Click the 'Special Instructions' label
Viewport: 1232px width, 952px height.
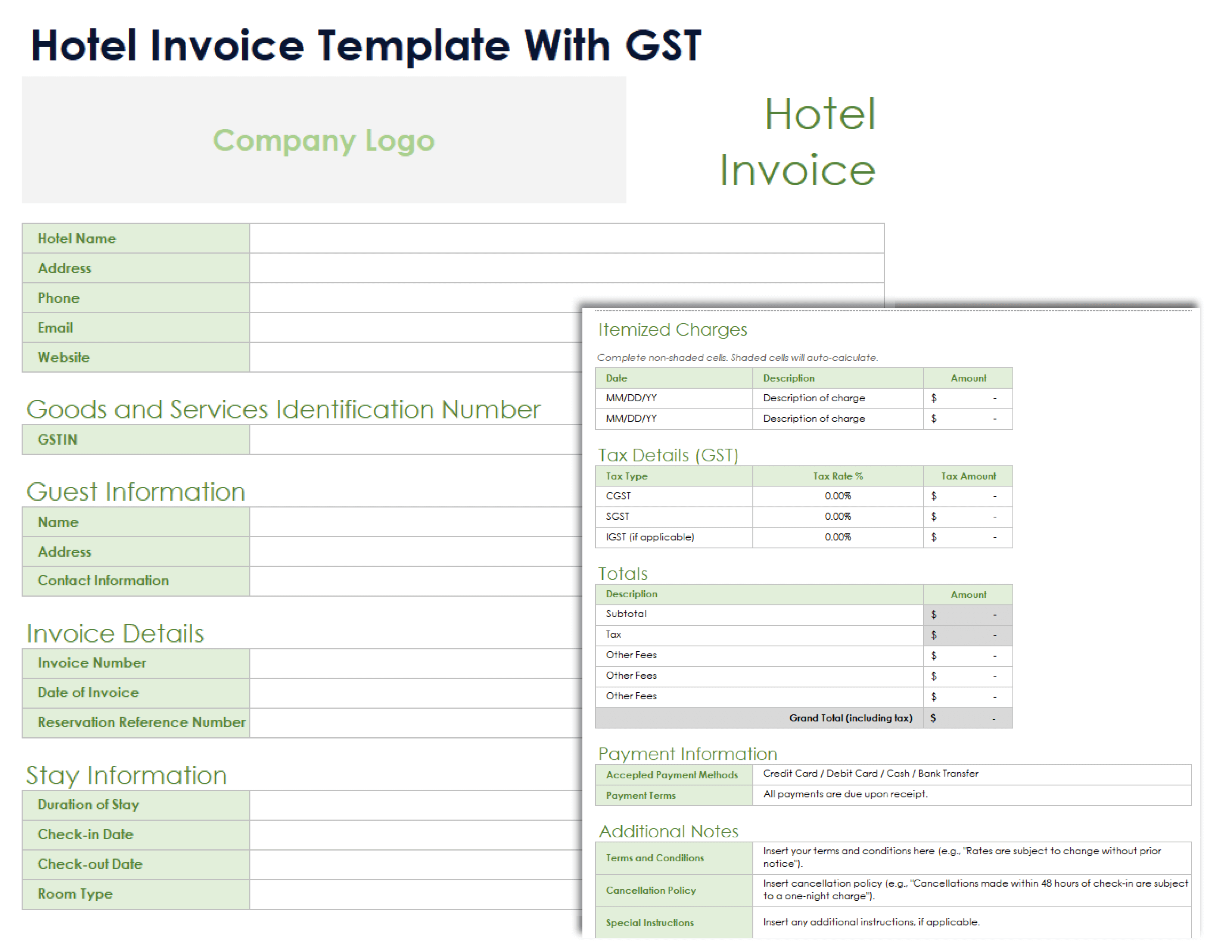coord(674,923)
